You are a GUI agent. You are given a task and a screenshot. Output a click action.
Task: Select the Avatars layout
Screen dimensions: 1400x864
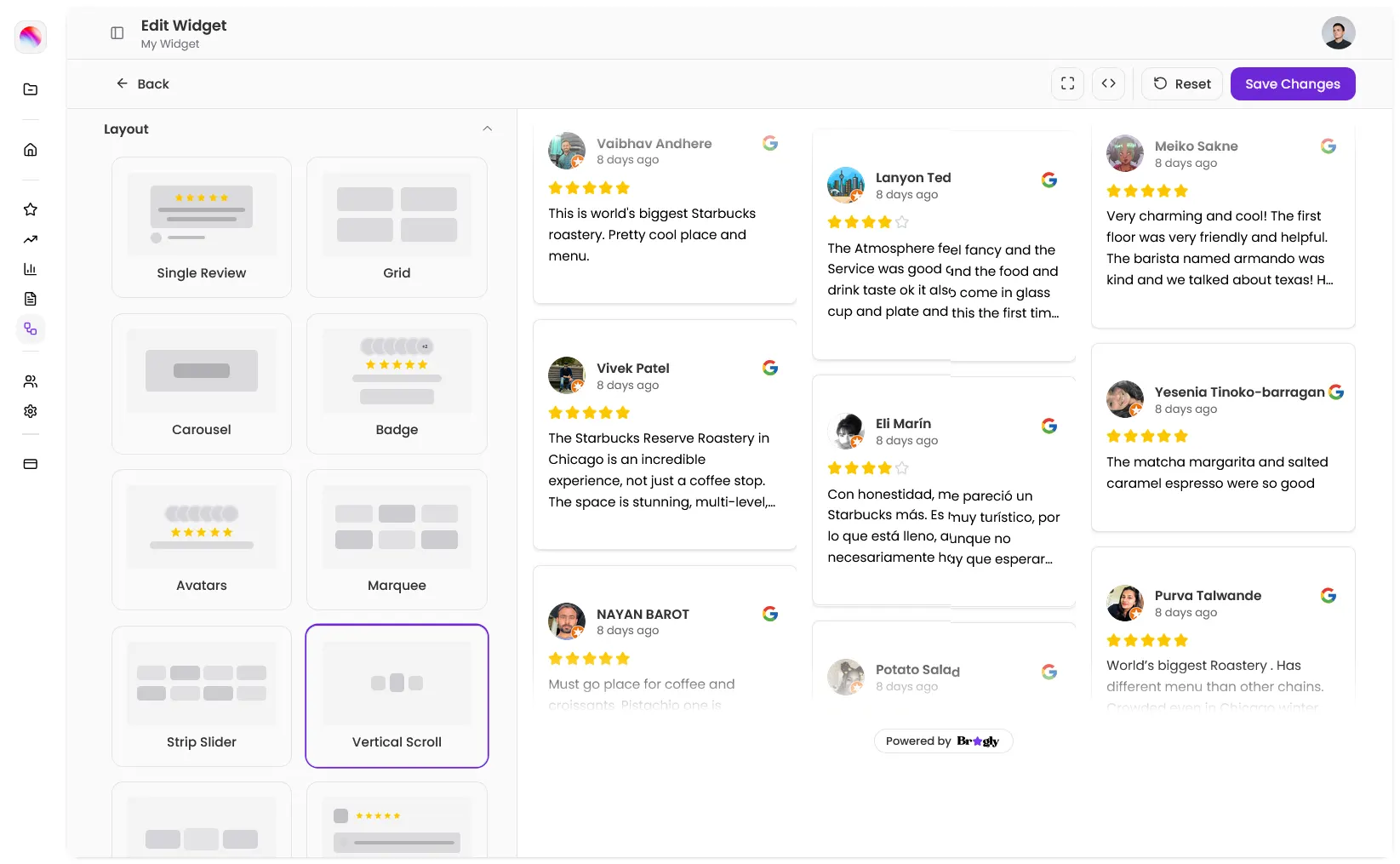202,540
